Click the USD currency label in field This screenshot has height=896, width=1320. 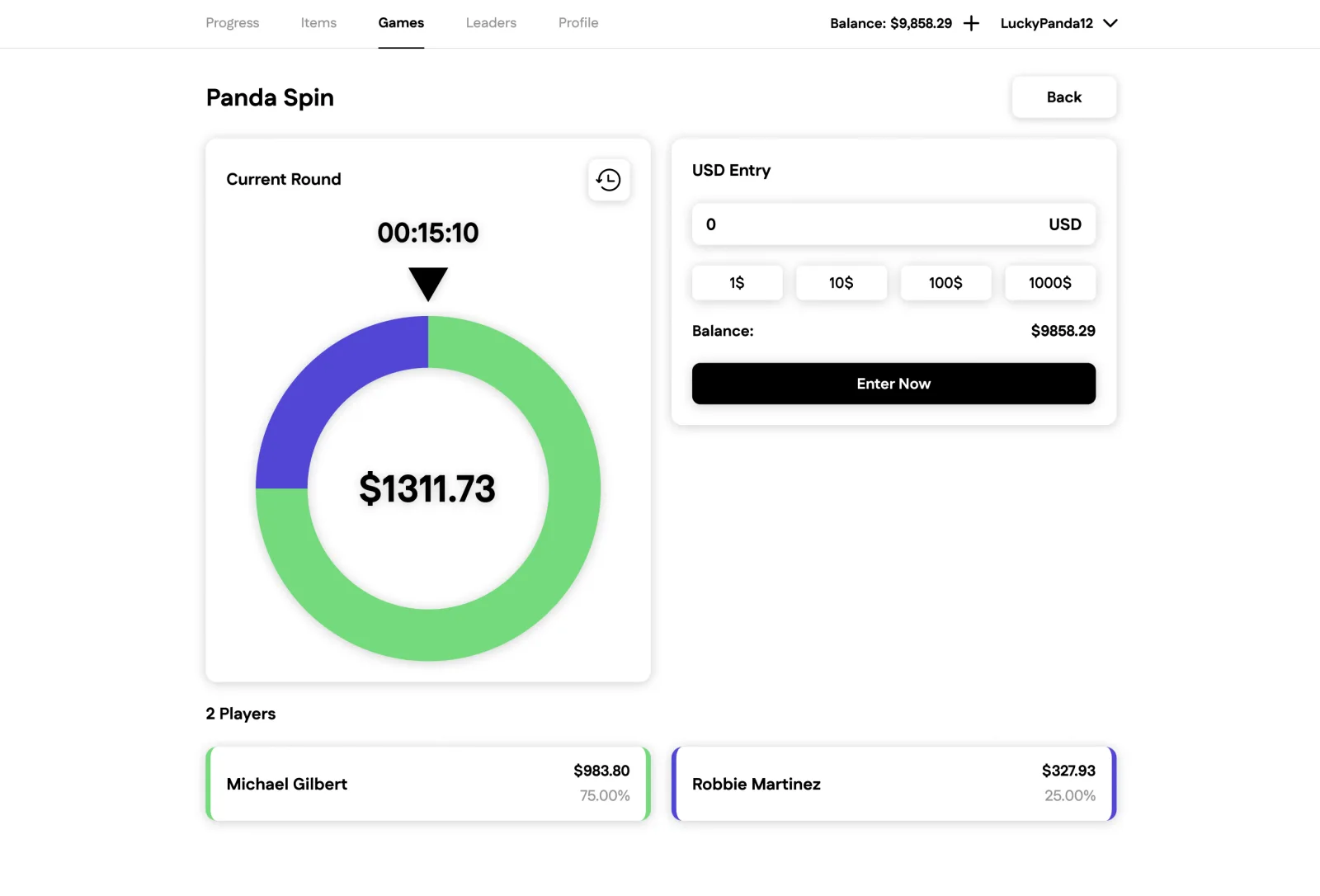click(1065, 224)
